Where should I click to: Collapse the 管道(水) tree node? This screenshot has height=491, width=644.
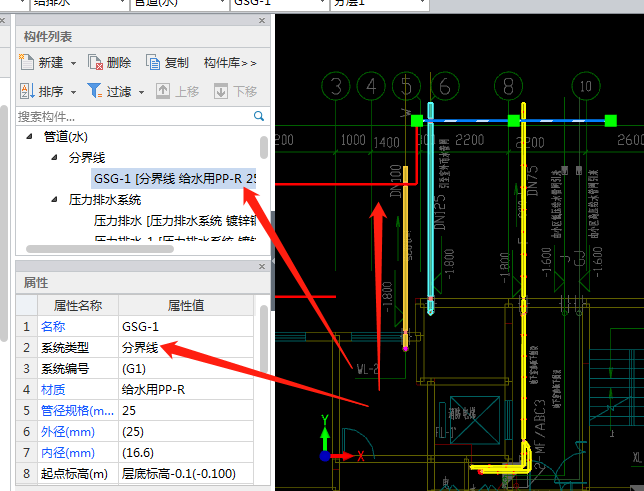click(x=29, y=136)
